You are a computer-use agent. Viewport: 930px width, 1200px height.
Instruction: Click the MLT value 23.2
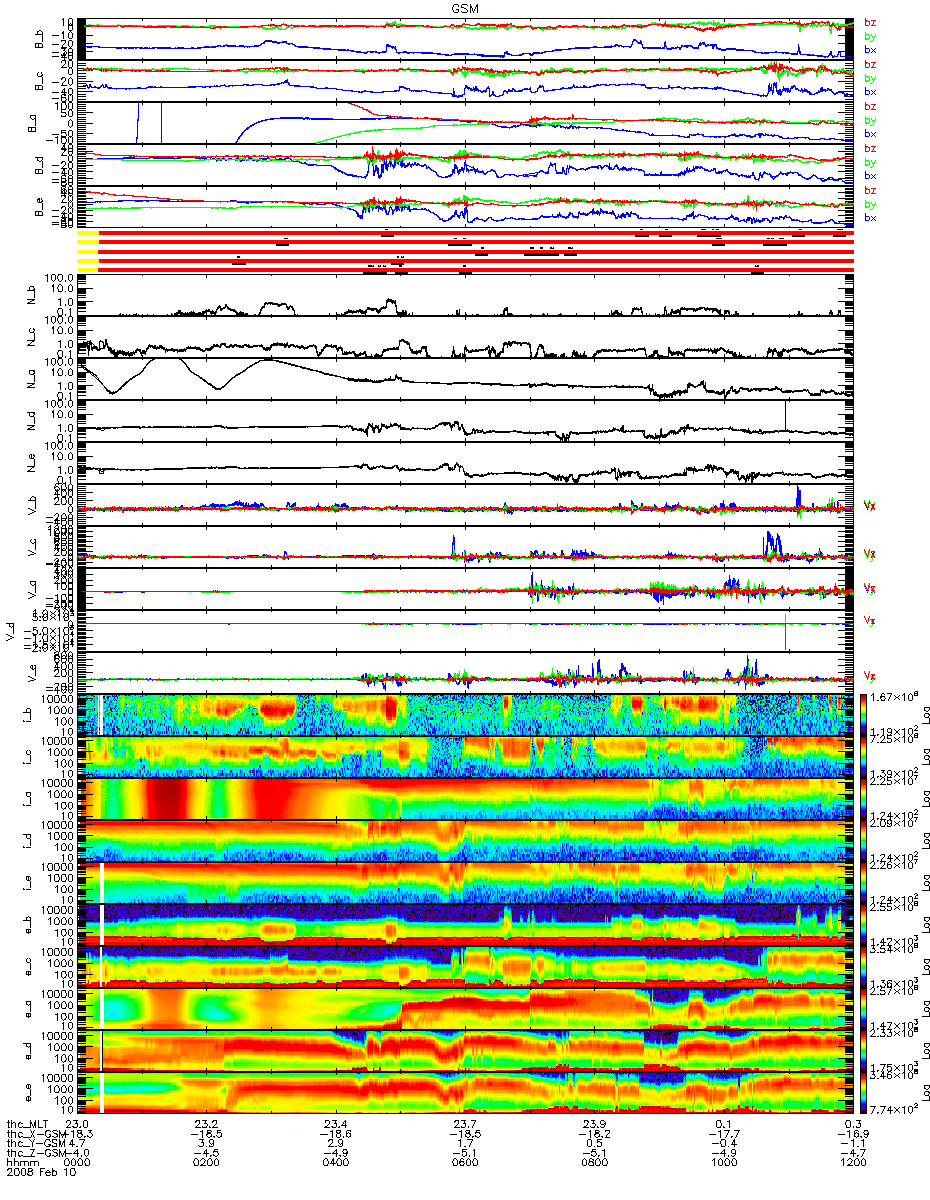point(207,1124)
